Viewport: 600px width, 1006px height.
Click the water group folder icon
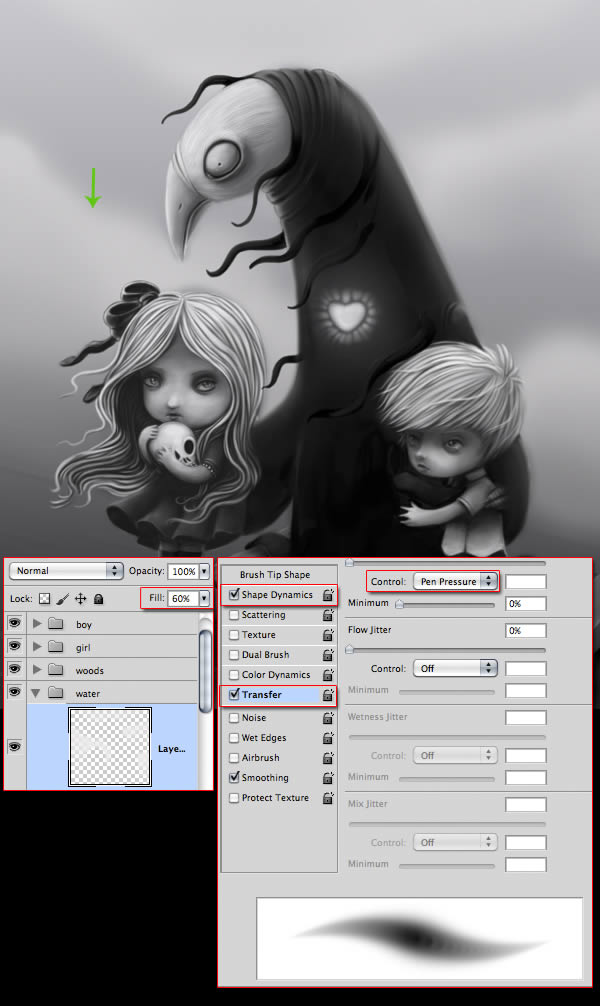pyautogui.click(x=56, y=693)
